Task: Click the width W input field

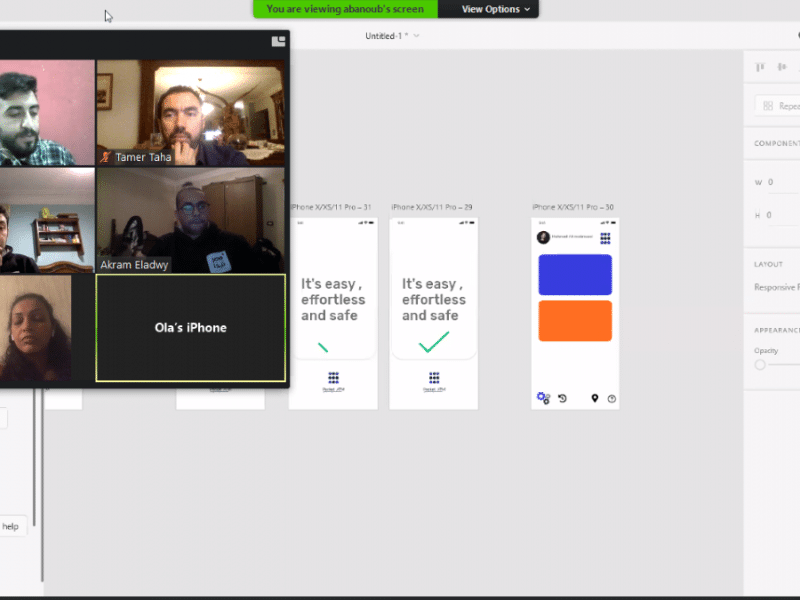Action: point(783,182)
